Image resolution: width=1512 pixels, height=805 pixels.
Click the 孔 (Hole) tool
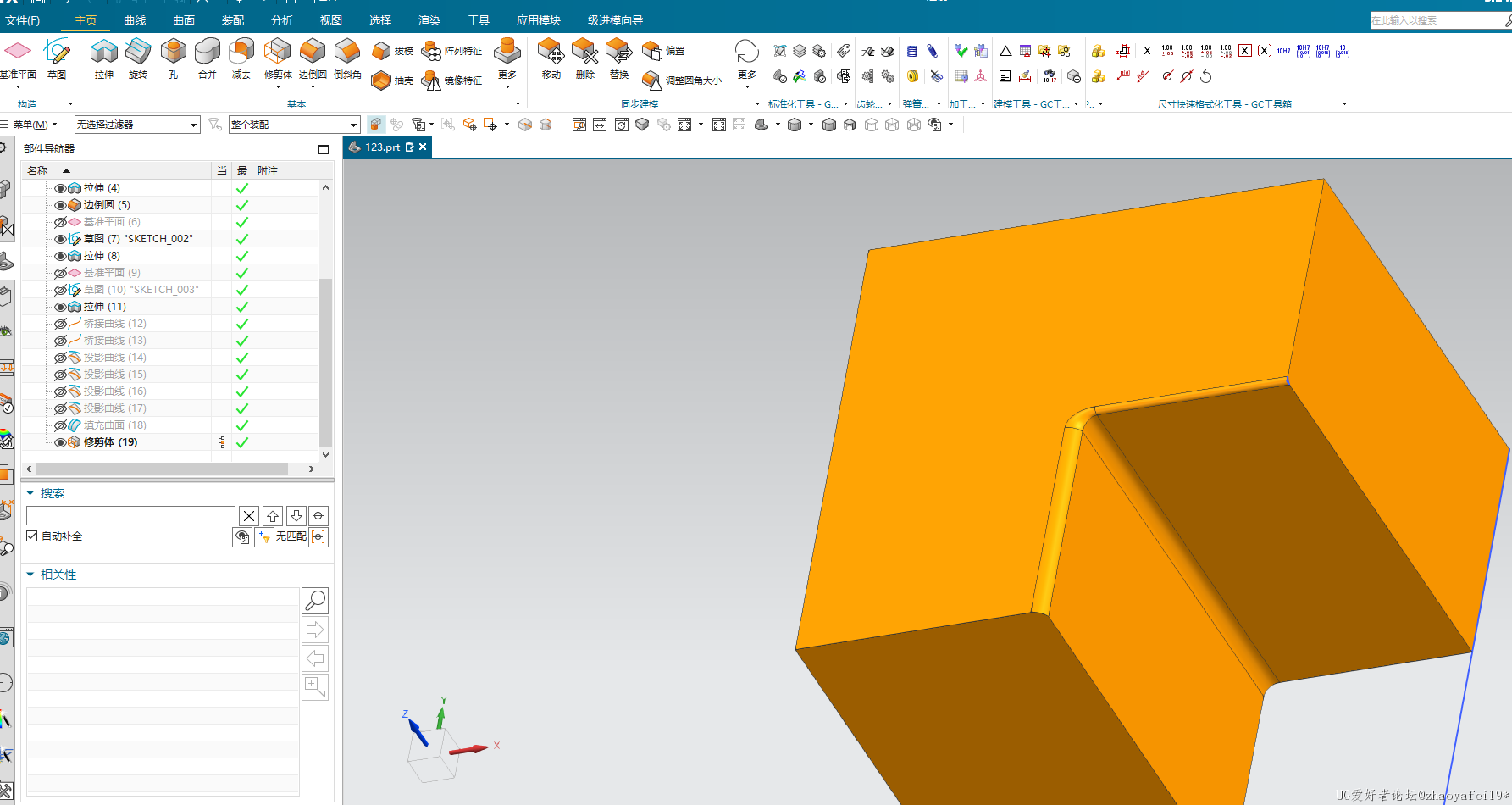coord(173,58)
